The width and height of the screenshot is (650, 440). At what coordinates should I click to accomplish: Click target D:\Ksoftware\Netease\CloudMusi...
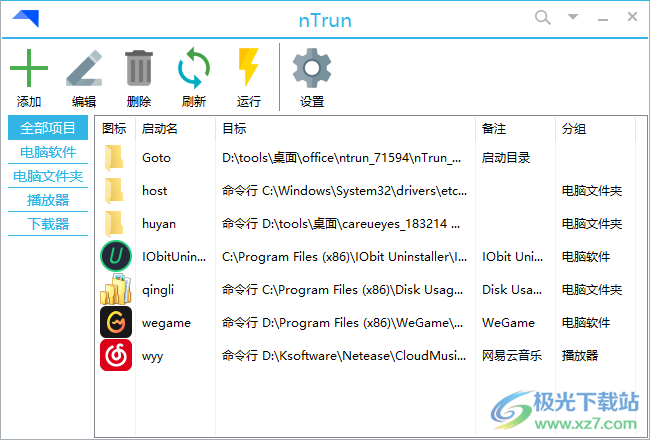[344, 356]
